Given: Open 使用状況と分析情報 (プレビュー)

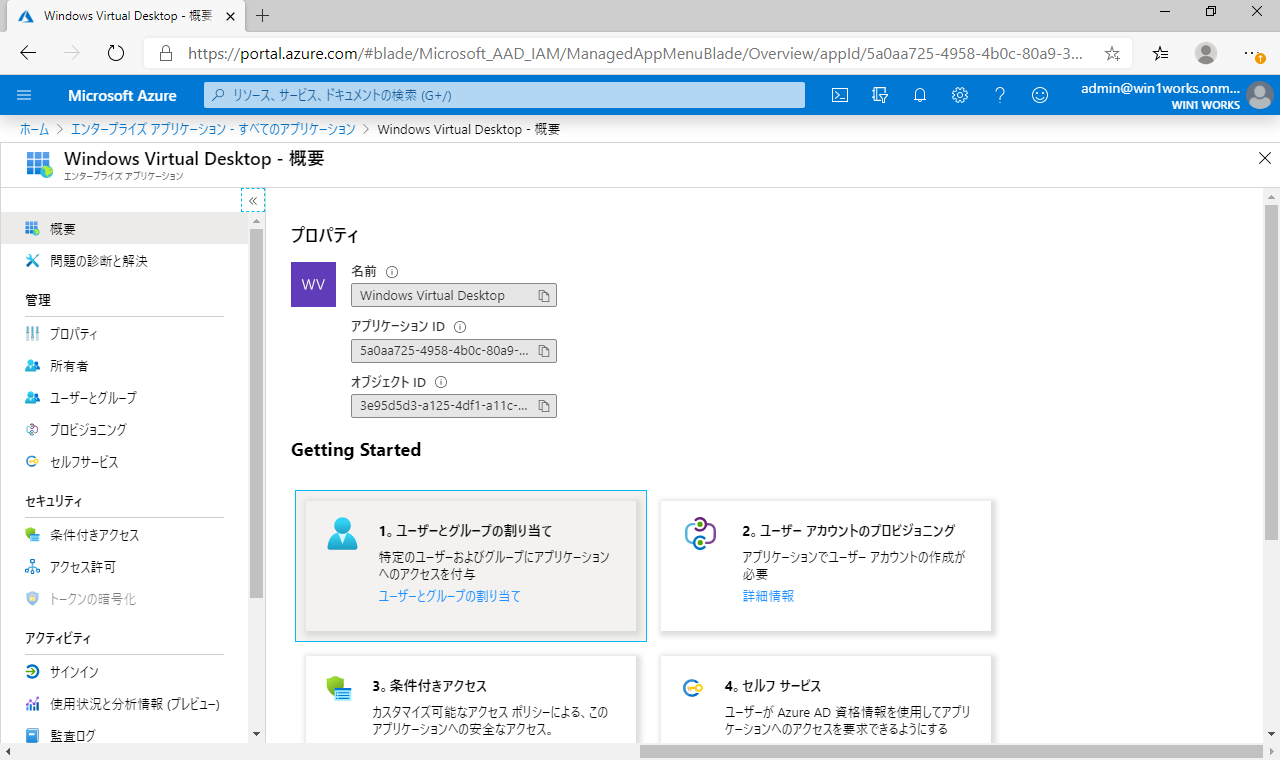Looking at the screenshot, I should click(124, 703).
